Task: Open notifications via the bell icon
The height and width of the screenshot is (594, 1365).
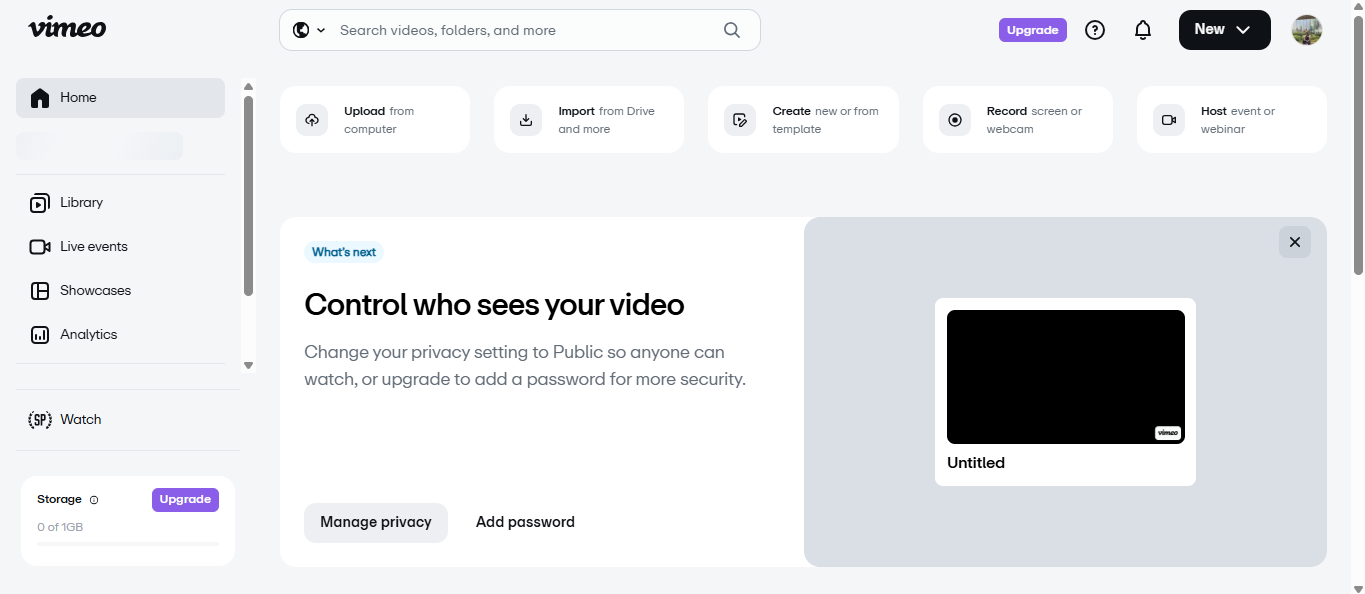Action: click(x=1142, y=30)
